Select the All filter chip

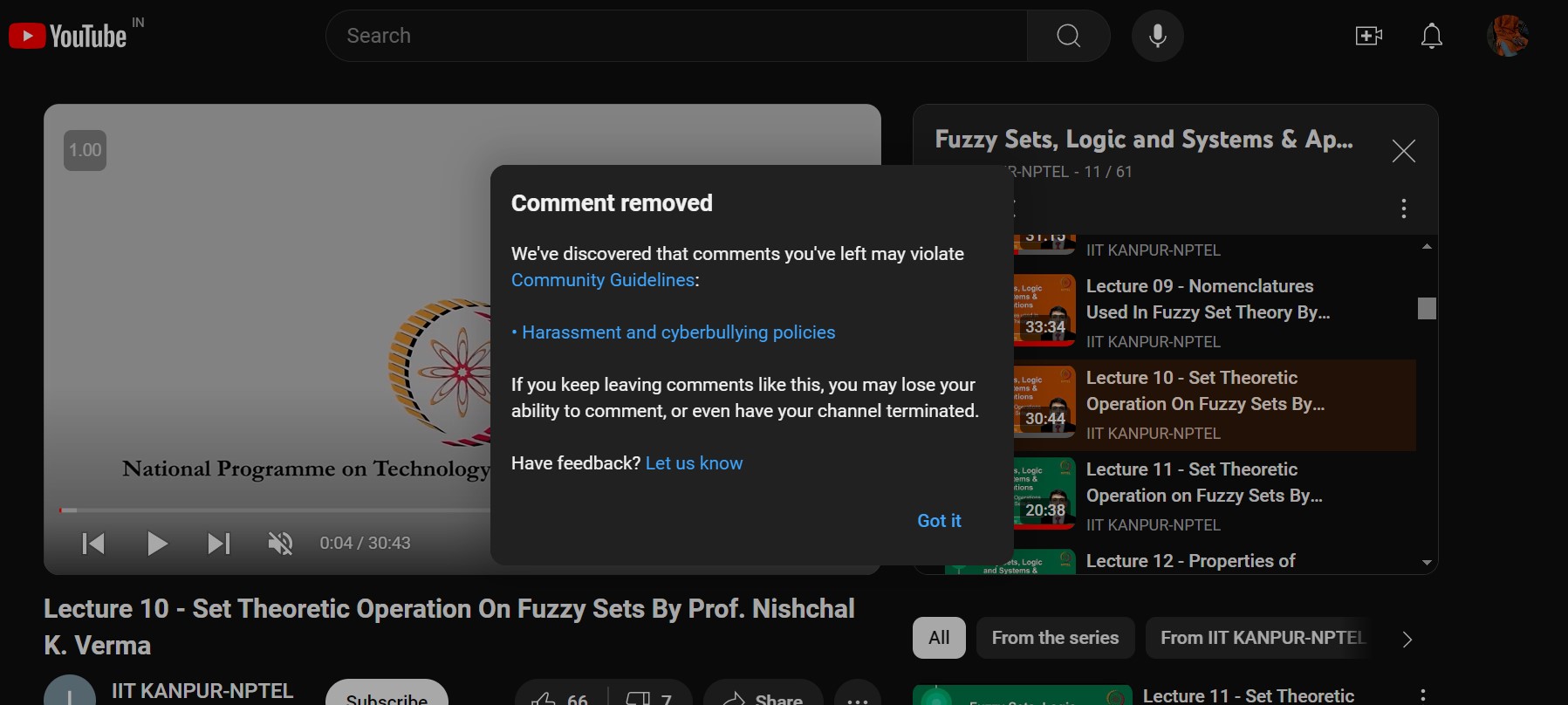click(x=939, y=638)
